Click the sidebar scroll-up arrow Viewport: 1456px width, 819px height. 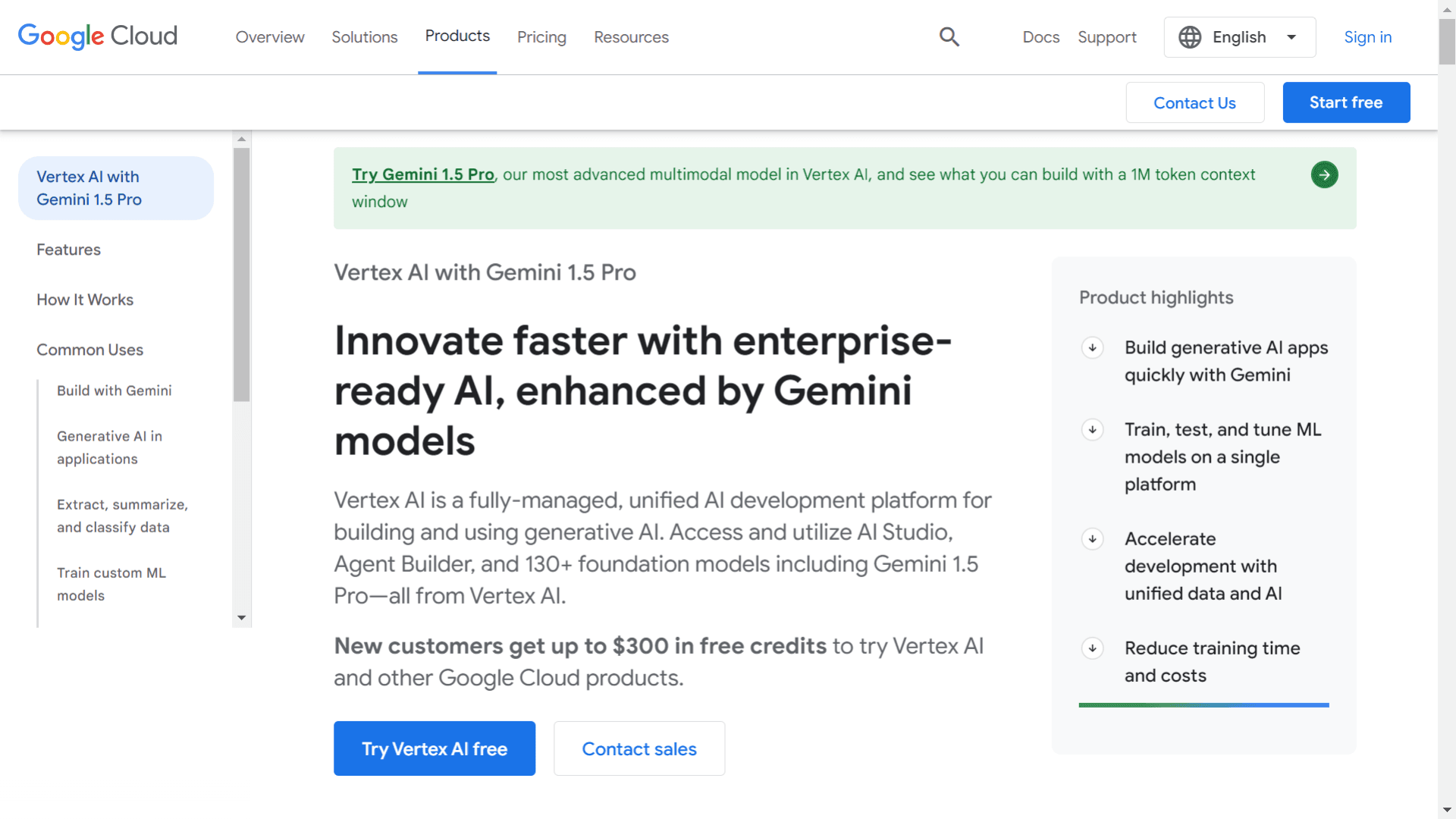241,138
